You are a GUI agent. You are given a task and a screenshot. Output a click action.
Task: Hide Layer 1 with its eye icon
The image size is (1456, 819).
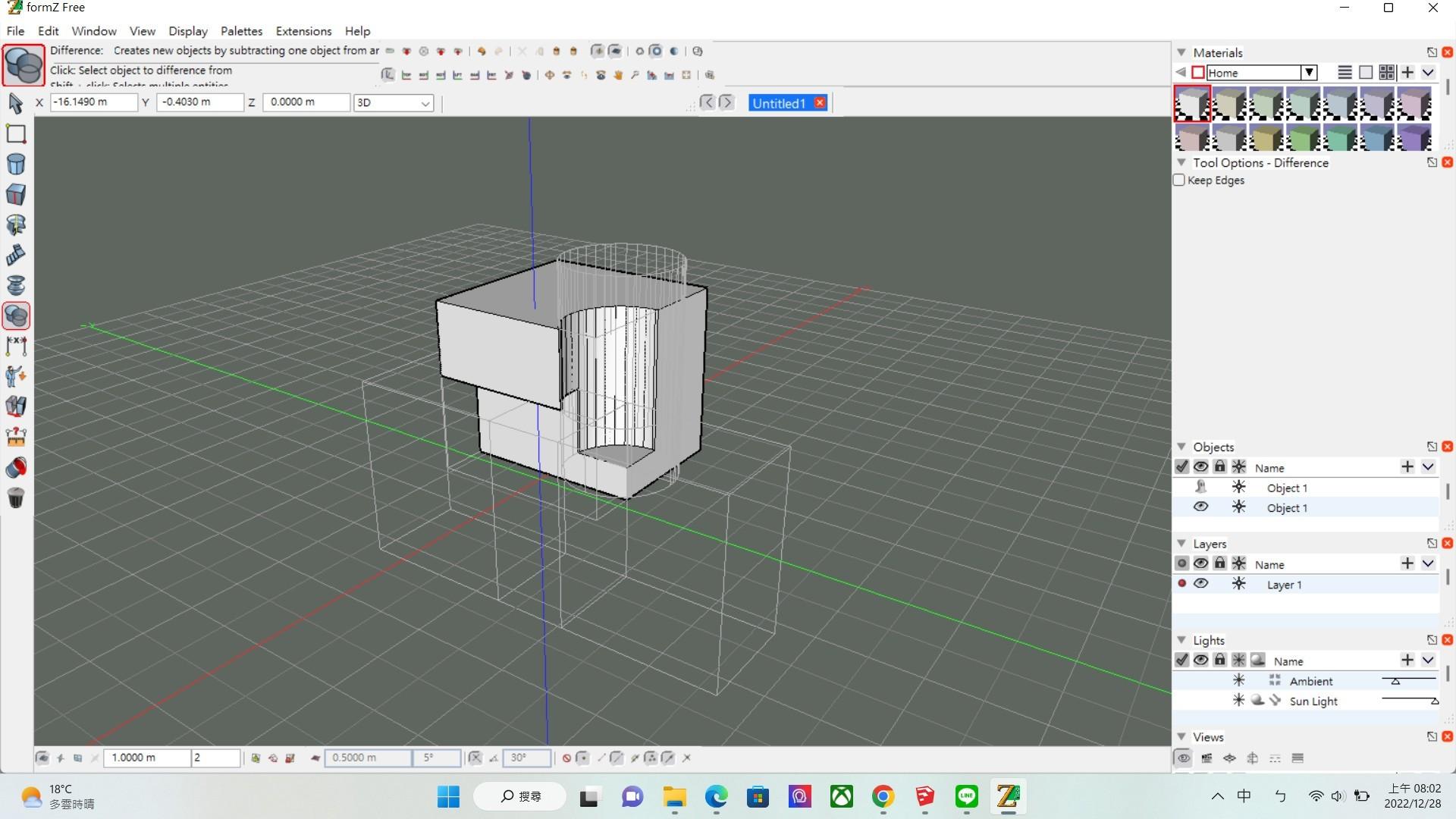click(1200, 584)
